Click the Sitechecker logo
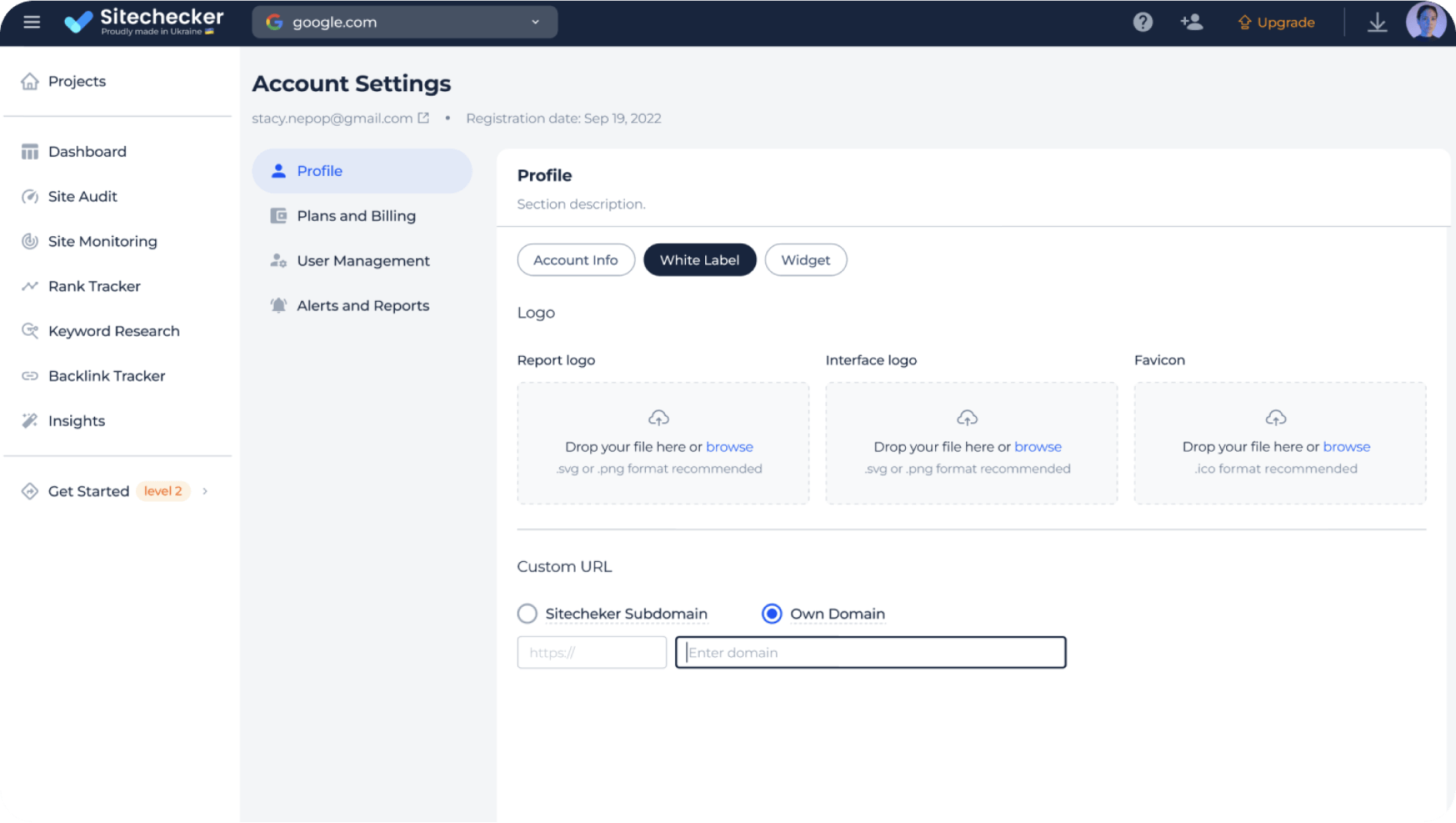 [144, 22]
